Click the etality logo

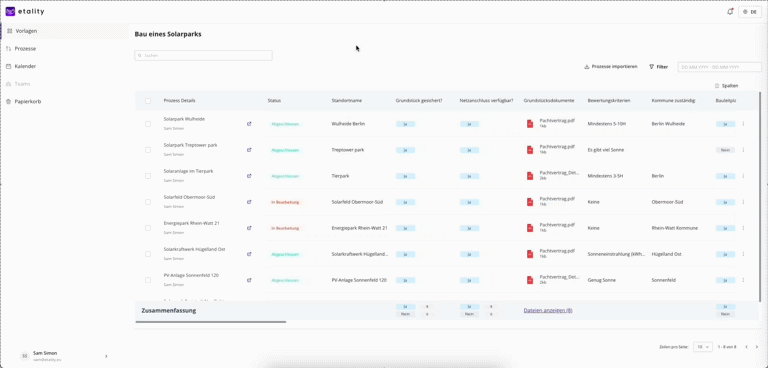coord(25,12)
